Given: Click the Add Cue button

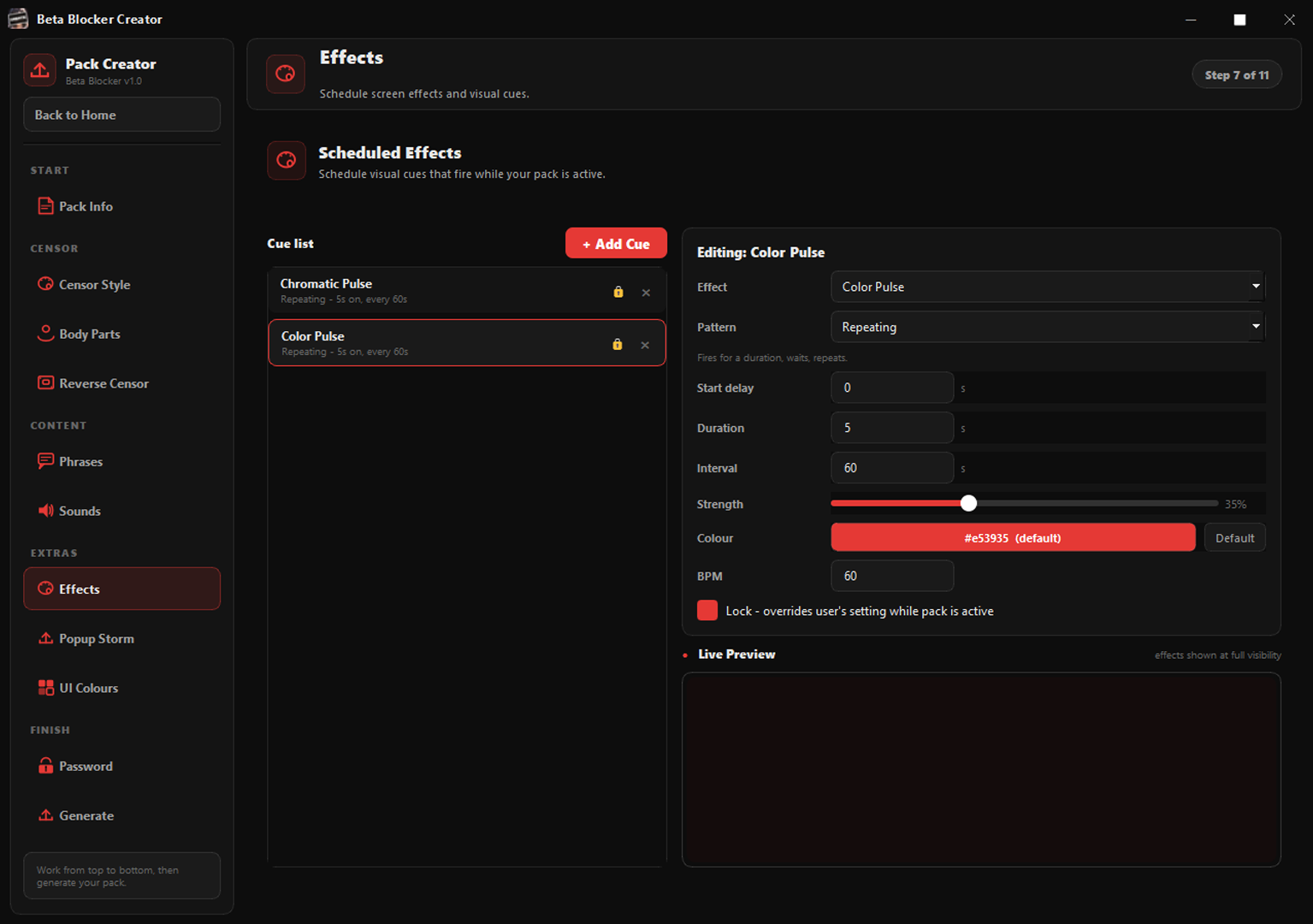Looking at the screenshot, I should pyautogui.click(x=616, y=244).
